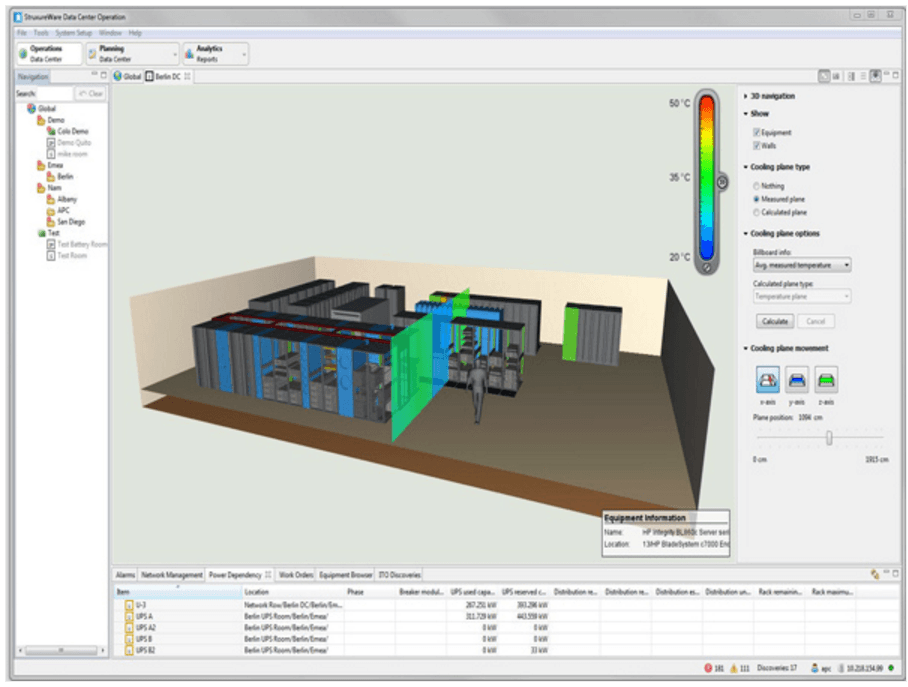
Task: Click the apc user icon in status bar
Action: 815,668
